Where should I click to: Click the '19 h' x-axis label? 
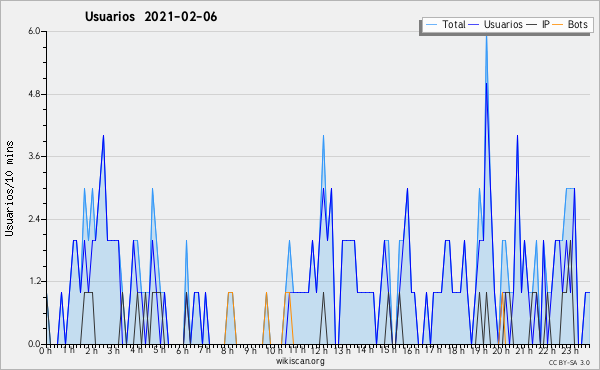(x=478, y=351)
